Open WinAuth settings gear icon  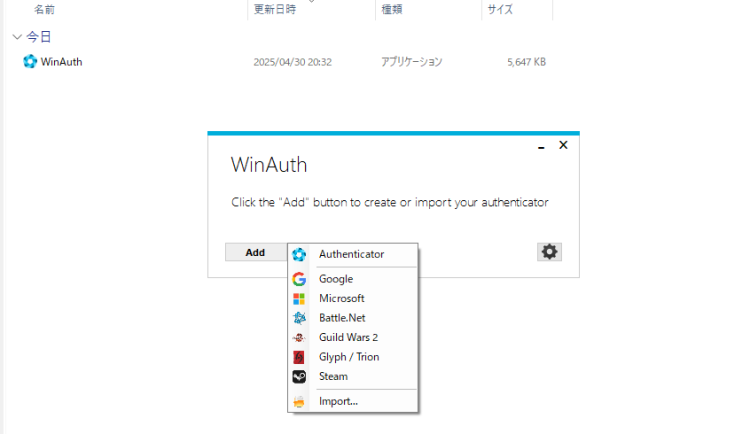(x=549, y=252)
